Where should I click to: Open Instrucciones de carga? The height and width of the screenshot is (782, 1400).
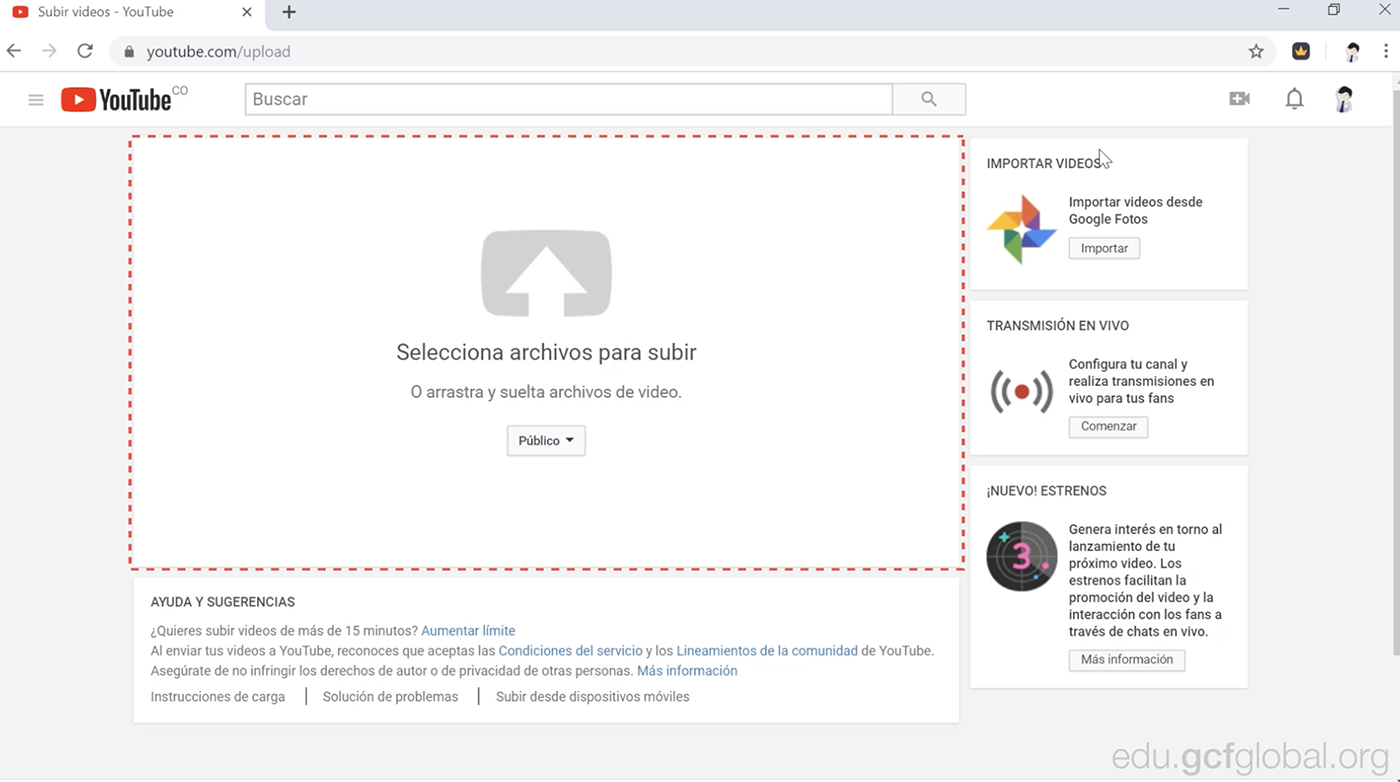218,697
